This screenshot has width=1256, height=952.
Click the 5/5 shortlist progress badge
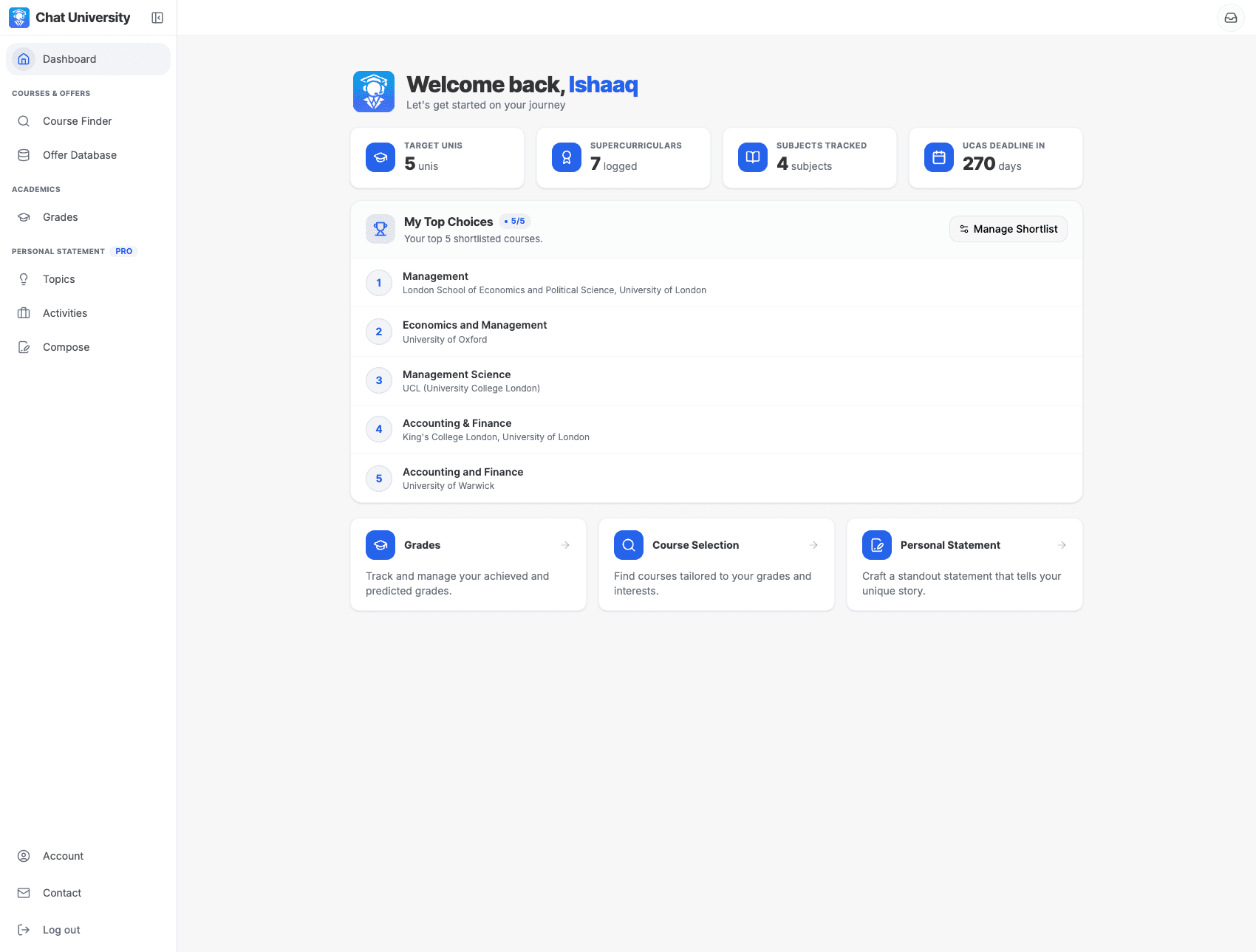tap(515, 221)
